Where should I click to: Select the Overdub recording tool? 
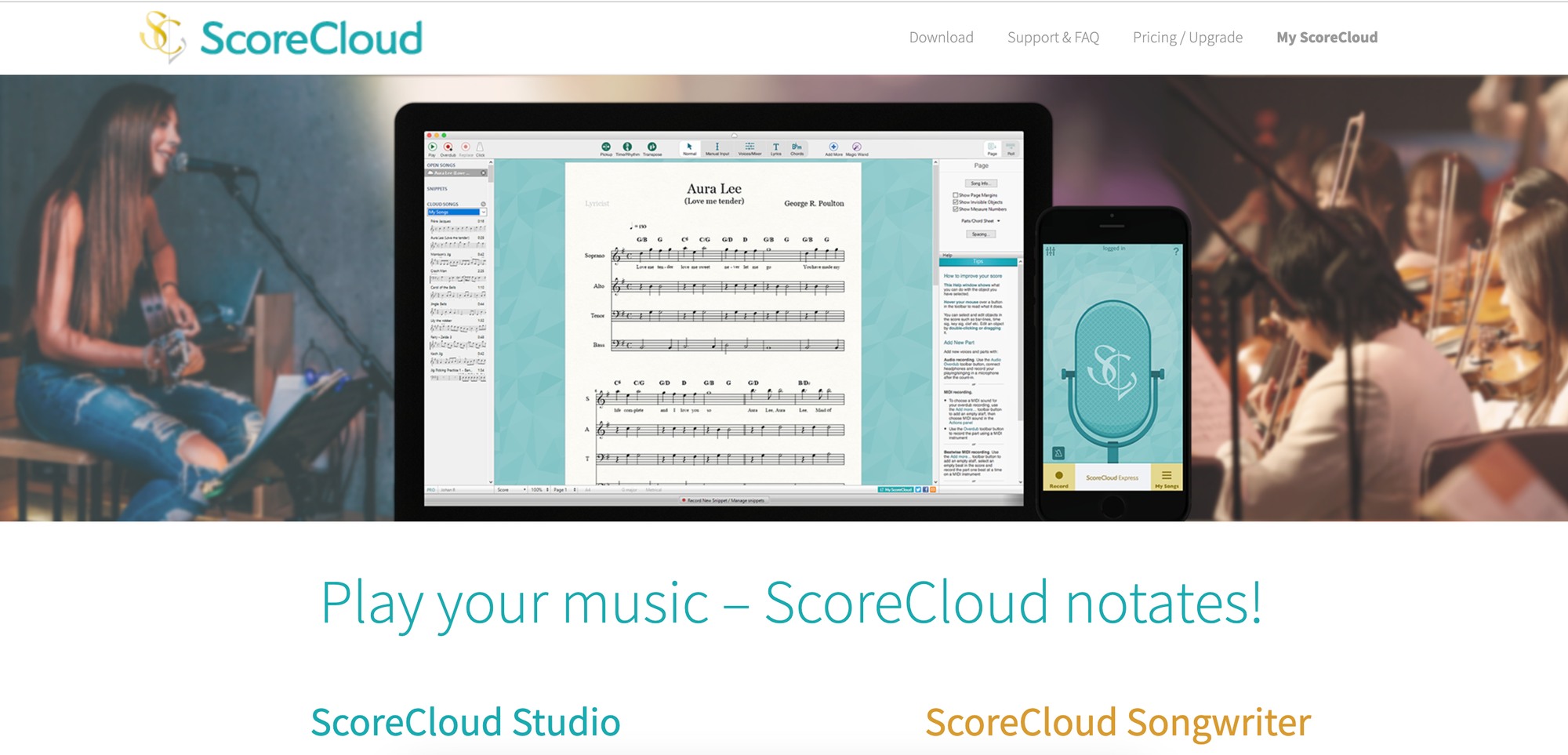[x=448, y=147]
